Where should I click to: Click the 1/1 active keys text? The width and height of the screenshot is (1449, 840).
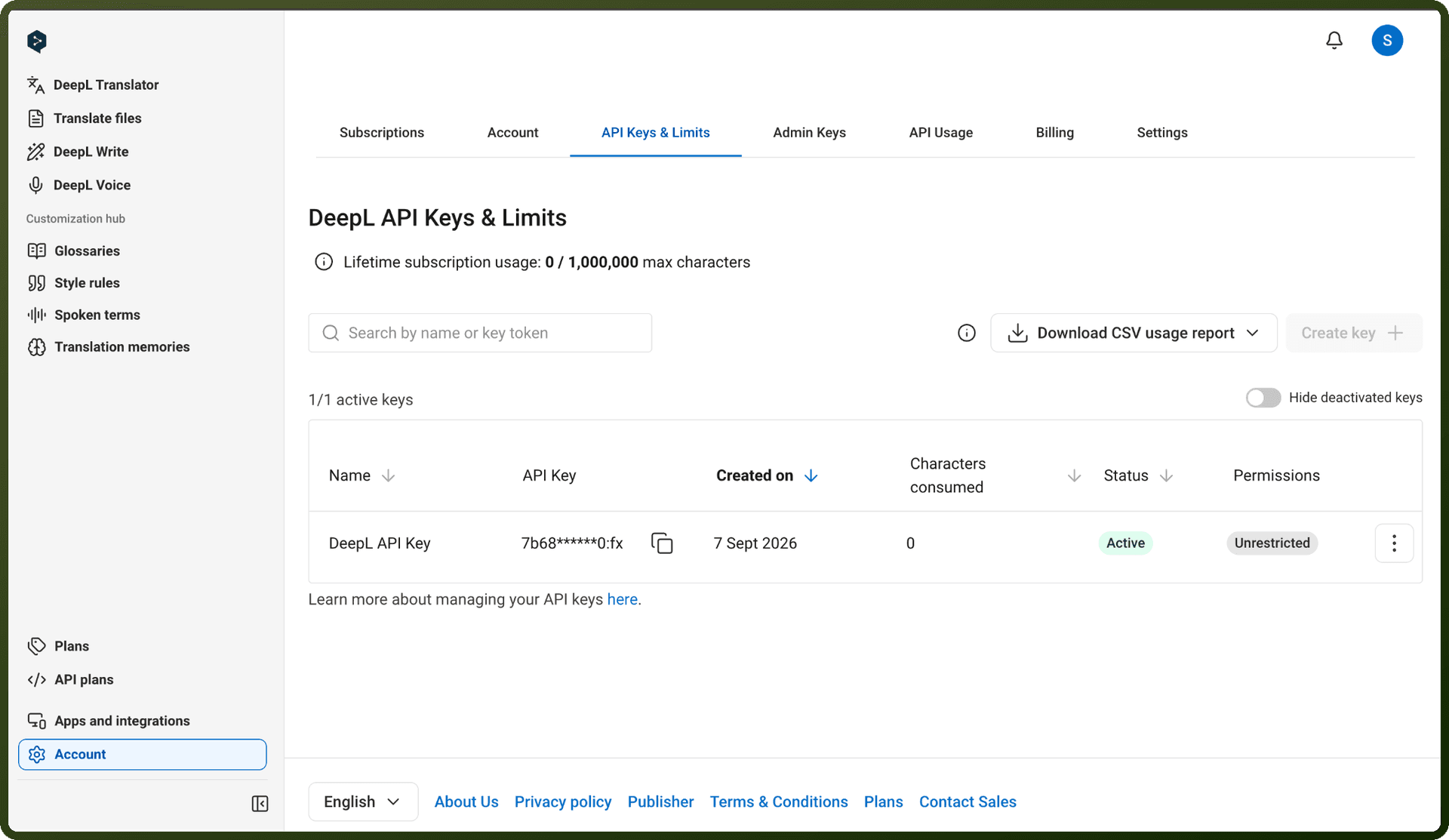[361, 400]
